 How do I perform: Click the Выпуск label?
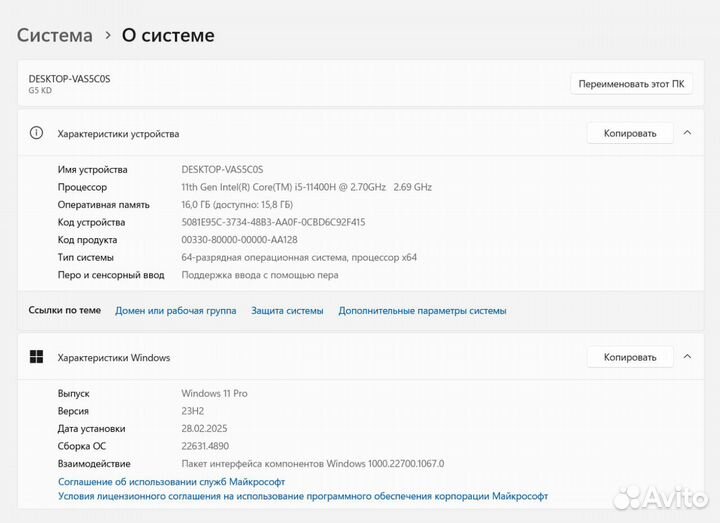point(73,394)
